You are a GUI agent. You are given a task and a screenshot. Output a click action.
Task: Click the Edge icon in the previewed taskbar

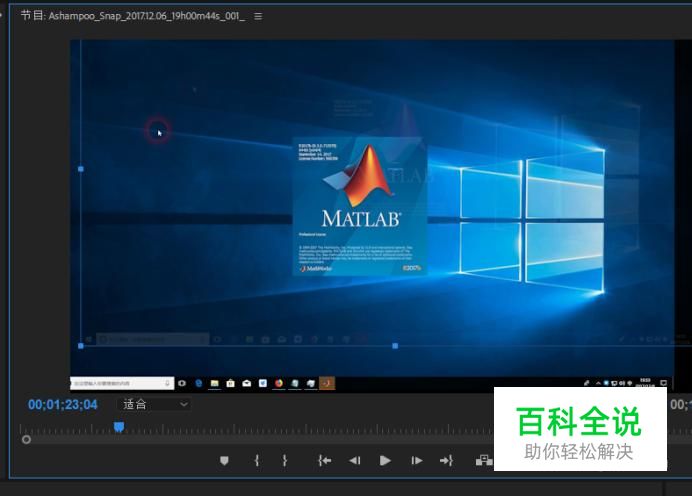(x=199, y=383)
